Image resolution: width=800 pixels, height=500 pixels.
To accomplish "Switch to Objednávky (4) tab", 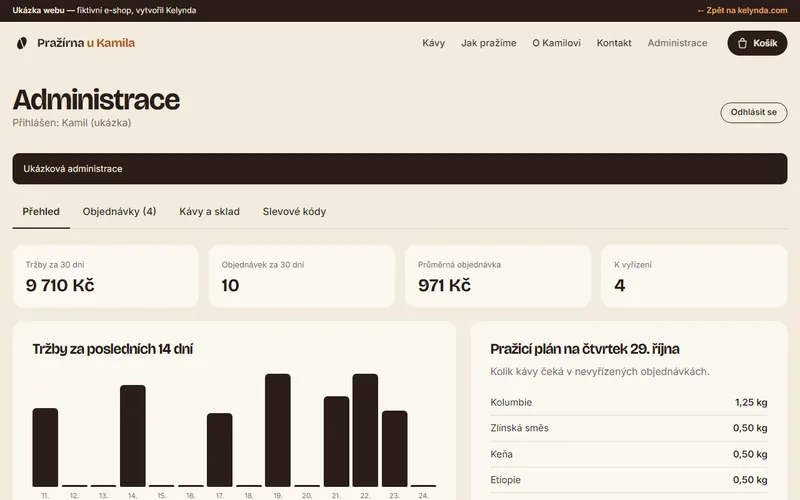I will (119, 212).
